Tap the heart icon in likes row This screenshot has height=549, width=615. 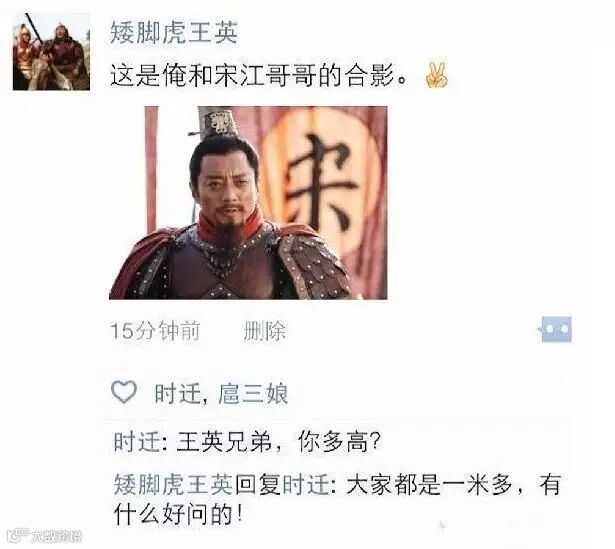(124, 392)
